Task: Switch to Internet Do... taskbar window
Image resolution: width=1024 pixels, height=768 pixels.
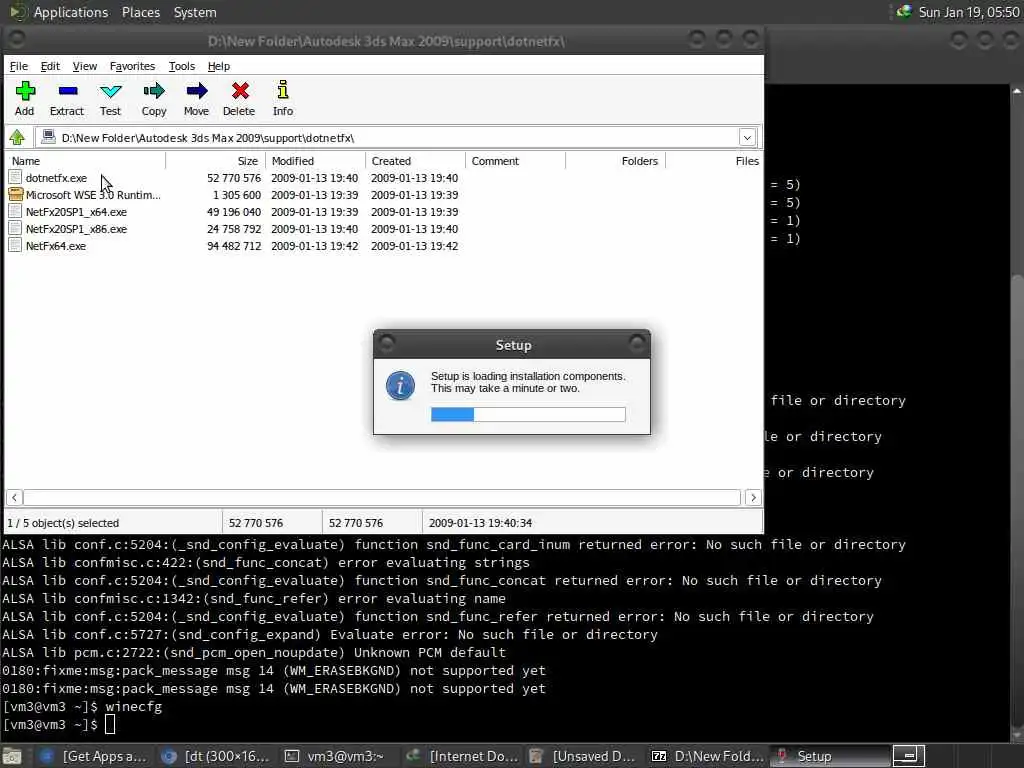Action: 461,756
